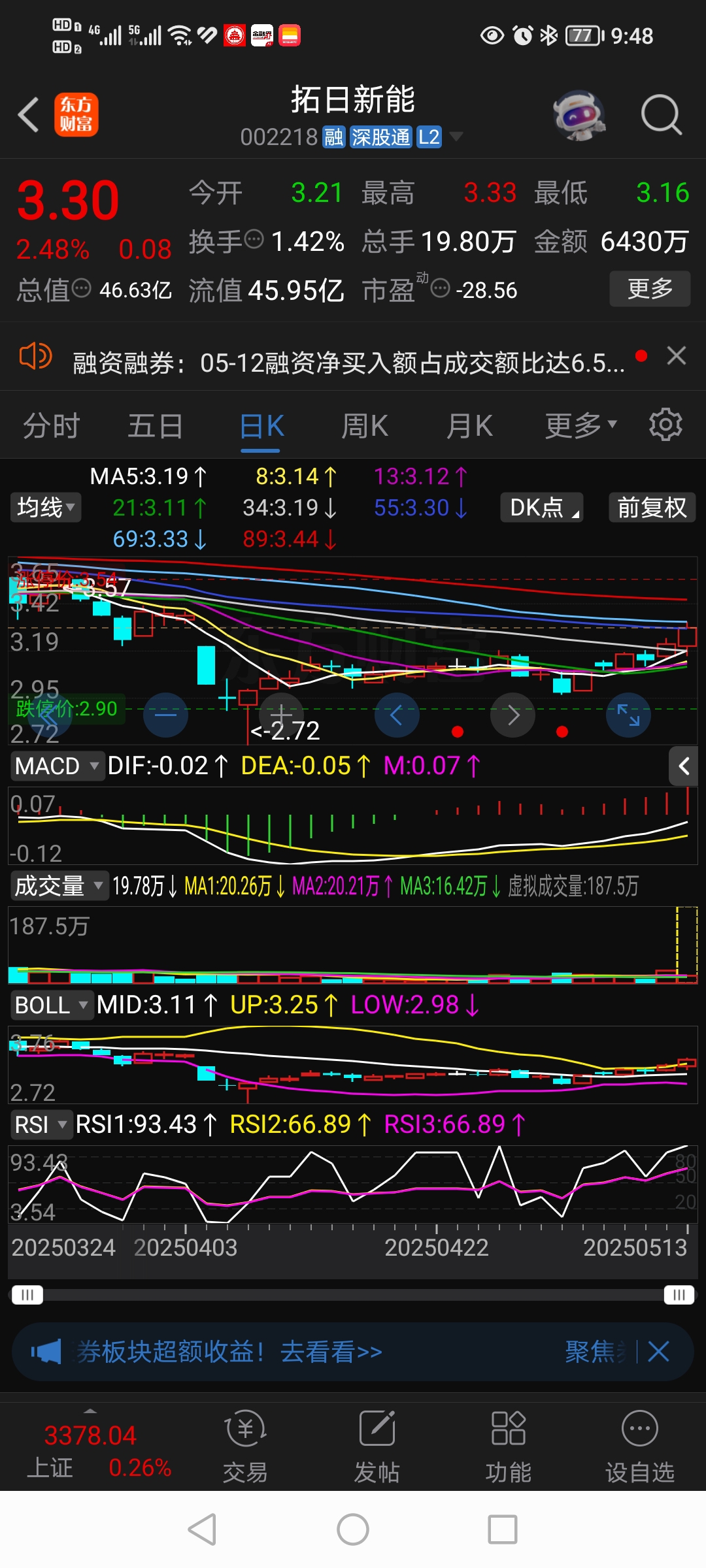
Task: Open 交易 trade icon
Action: coord(246,1446)
